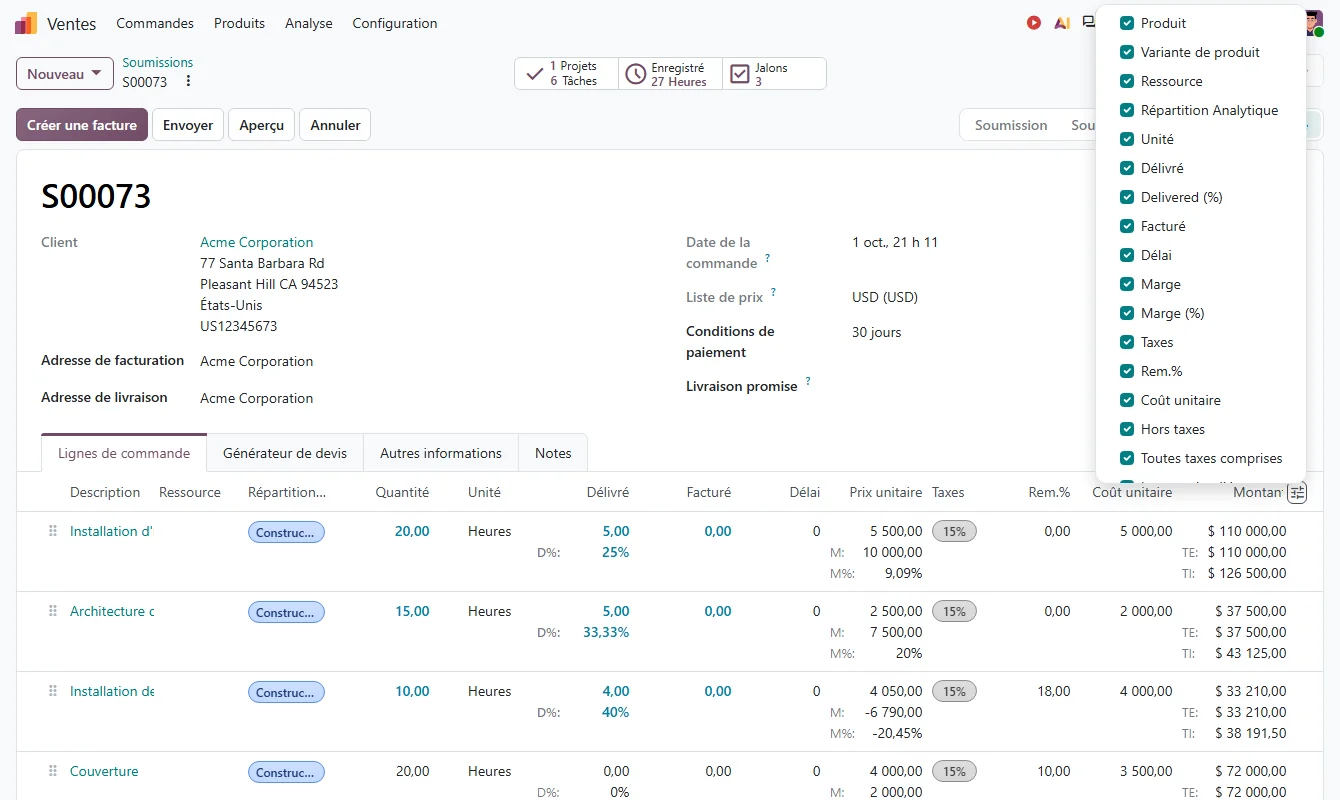
Task: Disable the Marge (%) column checkbox
Action: click(x=1127, y=313)
